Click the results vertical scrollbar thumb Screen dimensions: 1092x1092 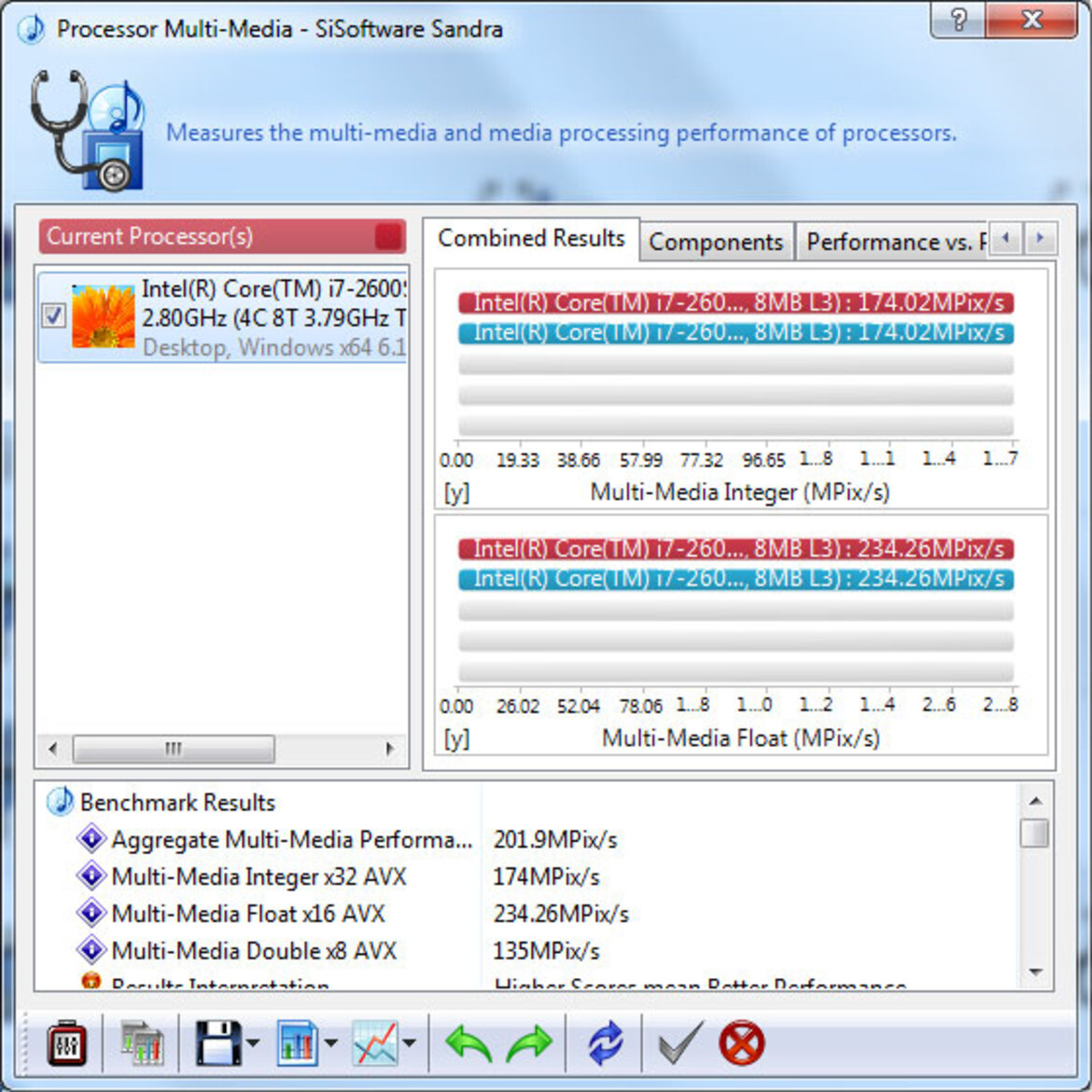click(x=1035, y=833)
